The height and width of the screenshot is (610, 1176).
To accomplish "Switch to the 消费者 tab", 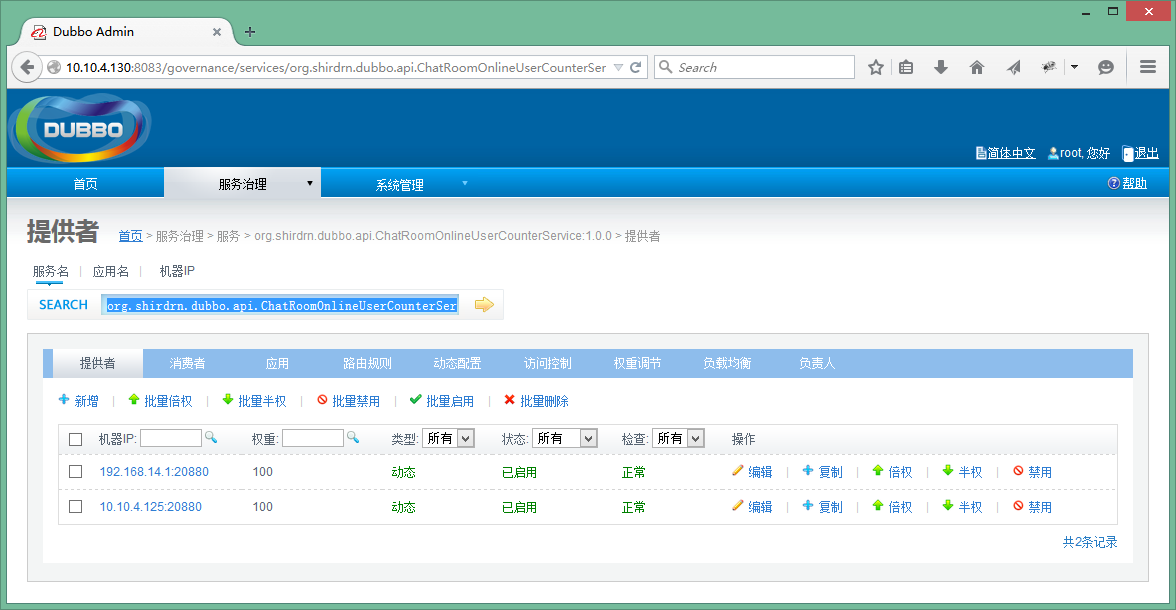I will 187,363.
